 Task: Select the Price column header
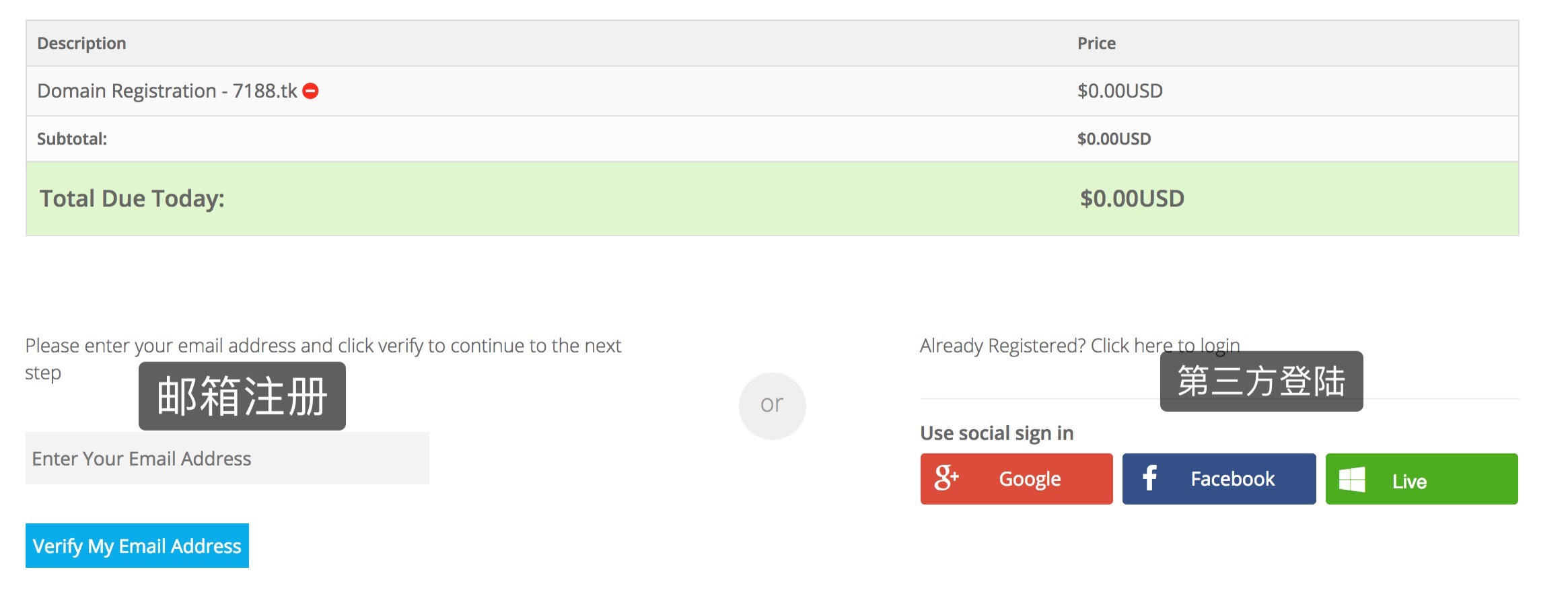point(1096,44)
